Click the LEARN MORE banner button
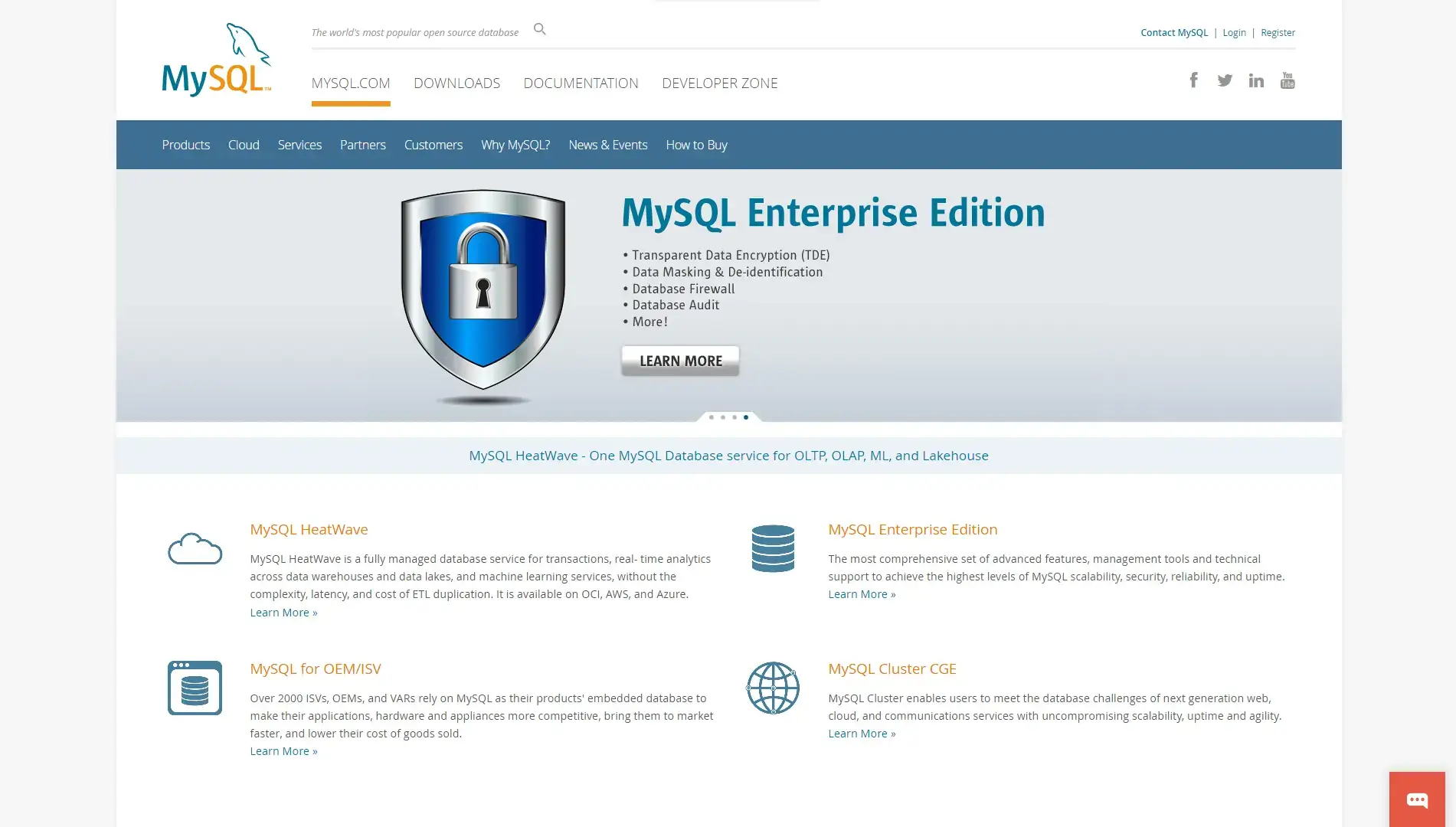 point(680,361)
